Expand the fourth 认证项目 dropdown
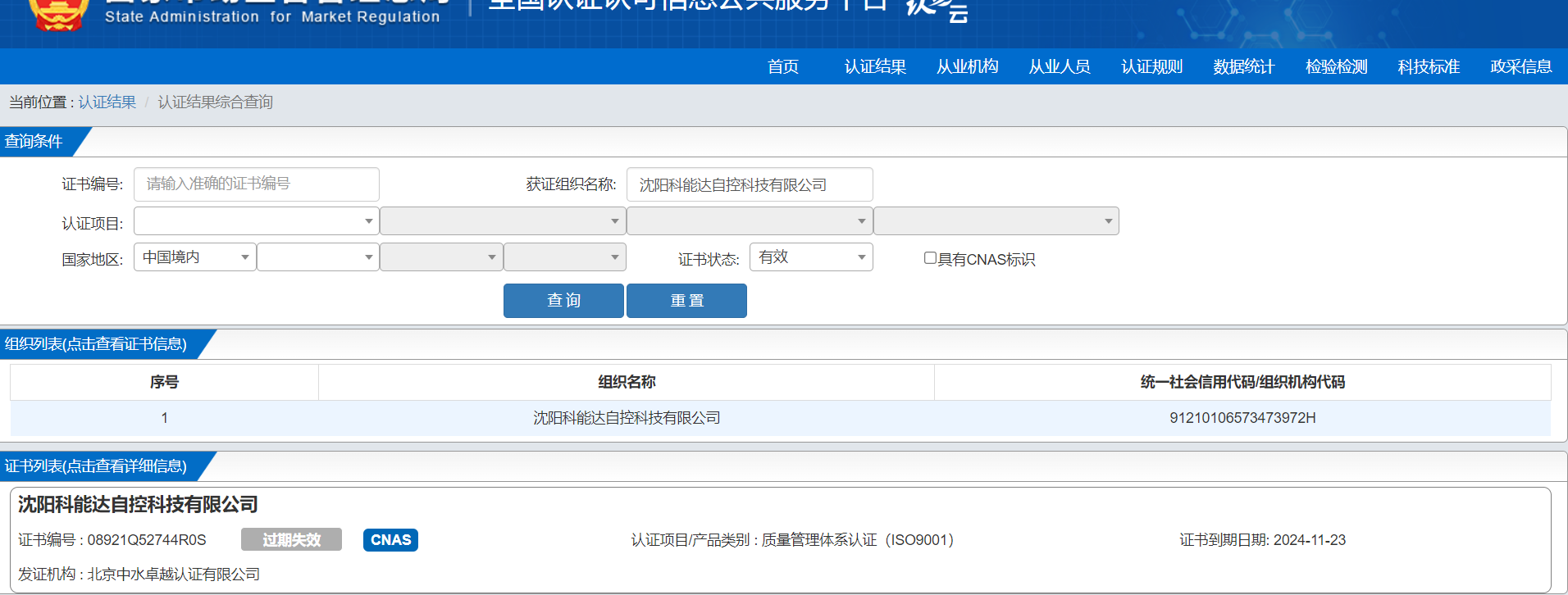Viewport: 1568px width, 595px height. coord(996,221)
